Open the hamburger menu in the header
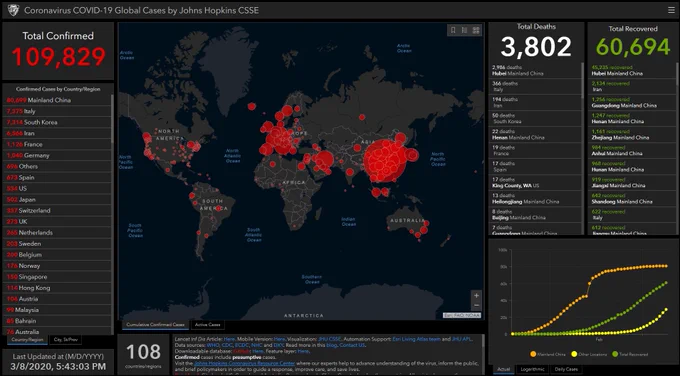The image size is (680, 376). [x=671, y=10]
